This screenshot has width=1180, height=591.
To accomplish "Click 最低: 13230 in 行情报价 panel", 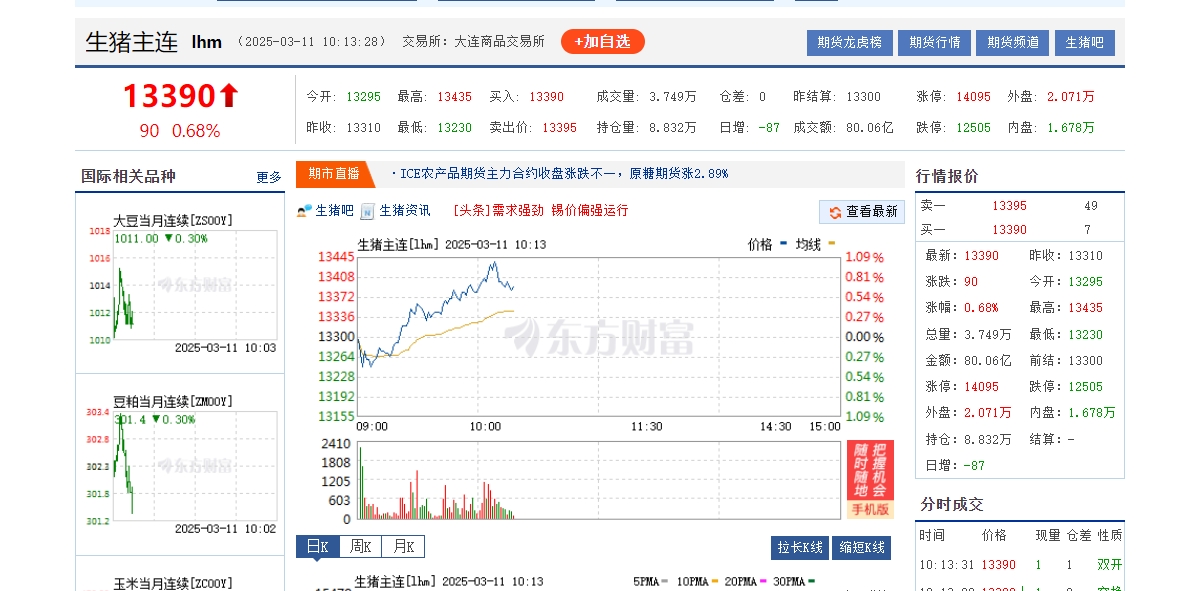I will (1066, 334).
